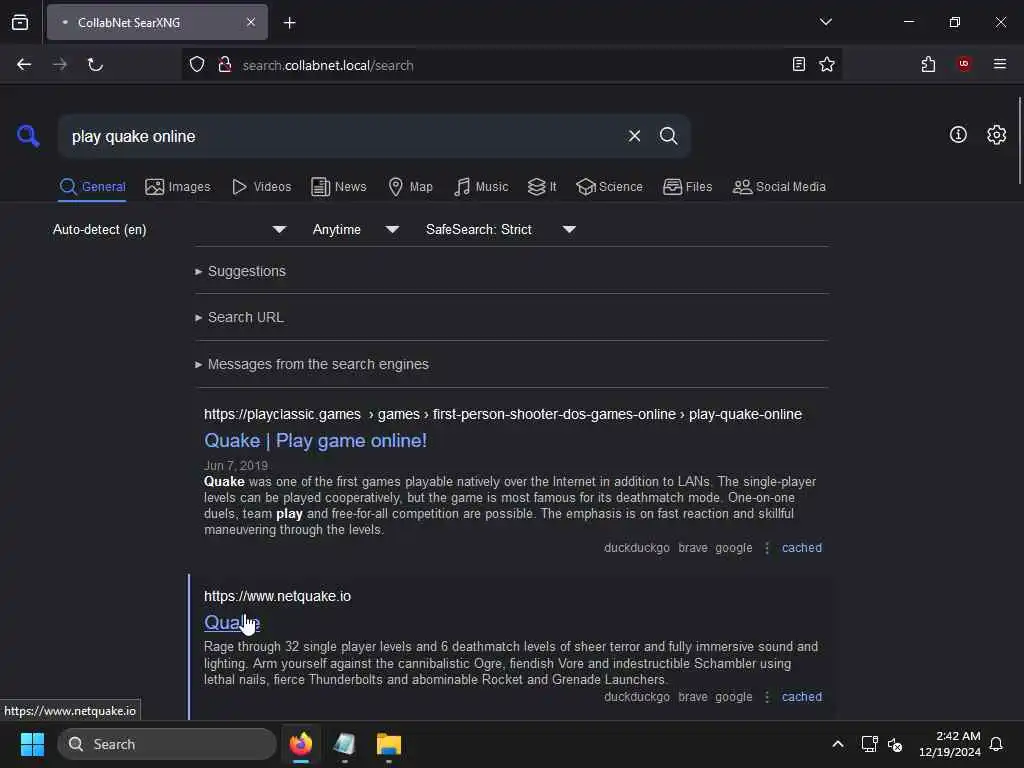Image resolution: width=1024 pixels, height=768 pixels.
Task: Expand the Suggestions section
Action: (240, 271)
